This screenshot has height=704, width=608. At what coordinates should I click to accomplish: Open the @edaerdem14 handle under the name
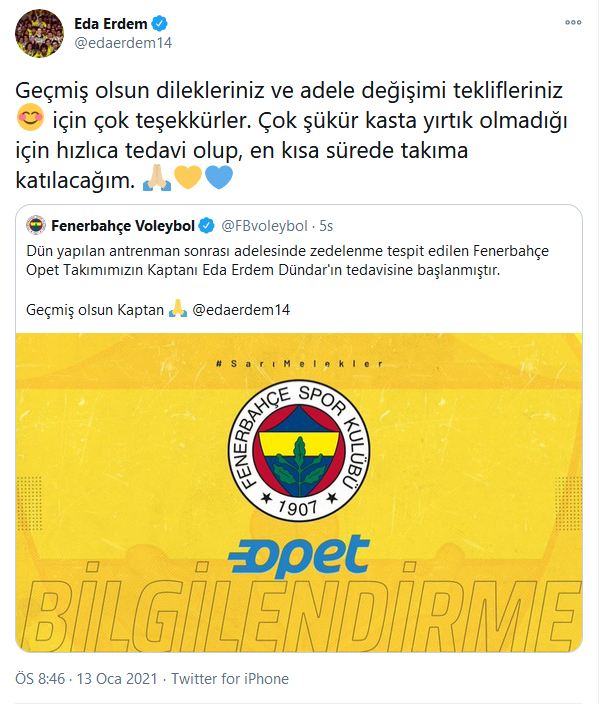[123, 43]
